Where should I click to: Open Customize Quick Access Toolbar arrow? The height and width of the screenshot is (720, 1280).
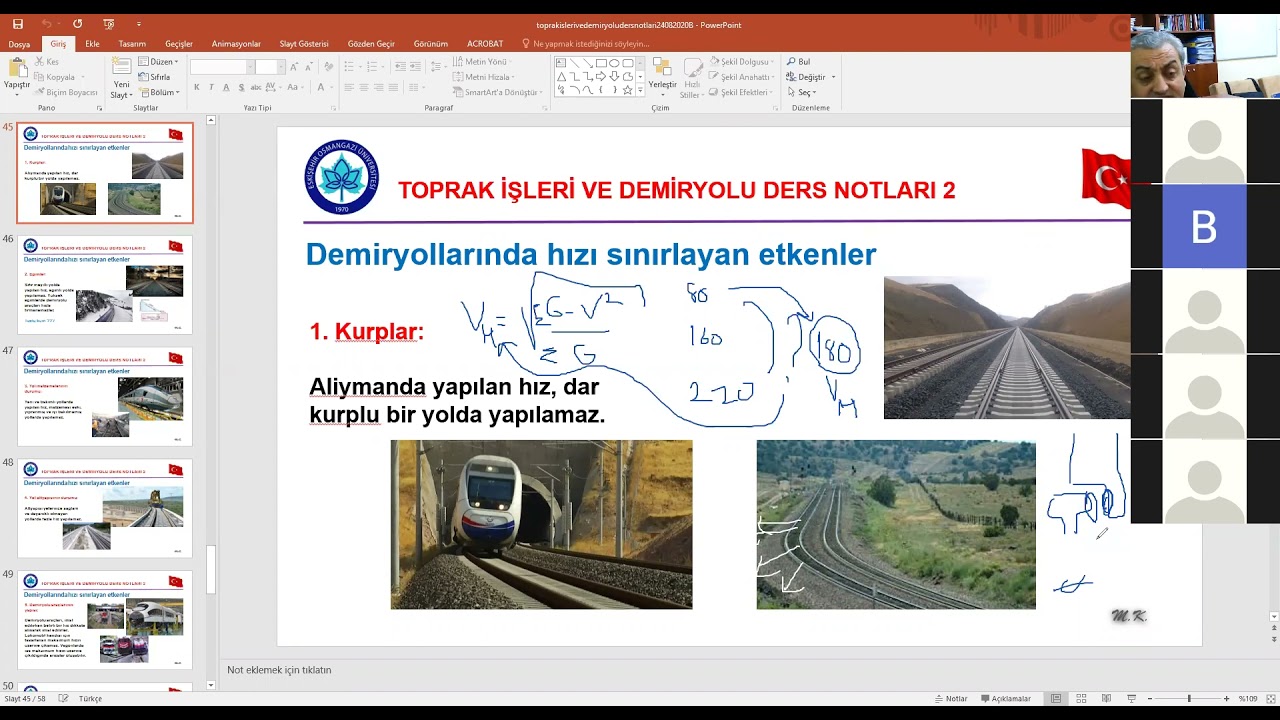coord(138,24)
